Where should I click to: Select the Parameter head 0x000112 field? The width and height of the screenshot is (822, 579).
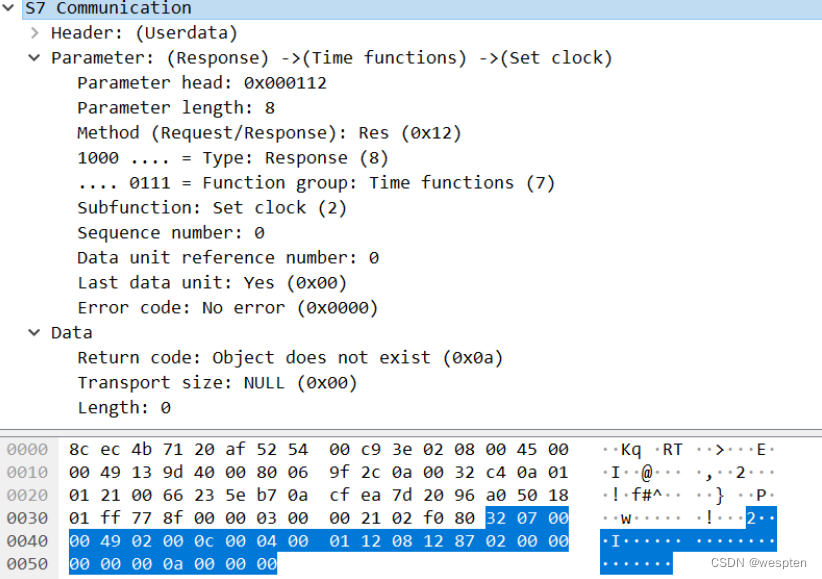coord(201,83)
